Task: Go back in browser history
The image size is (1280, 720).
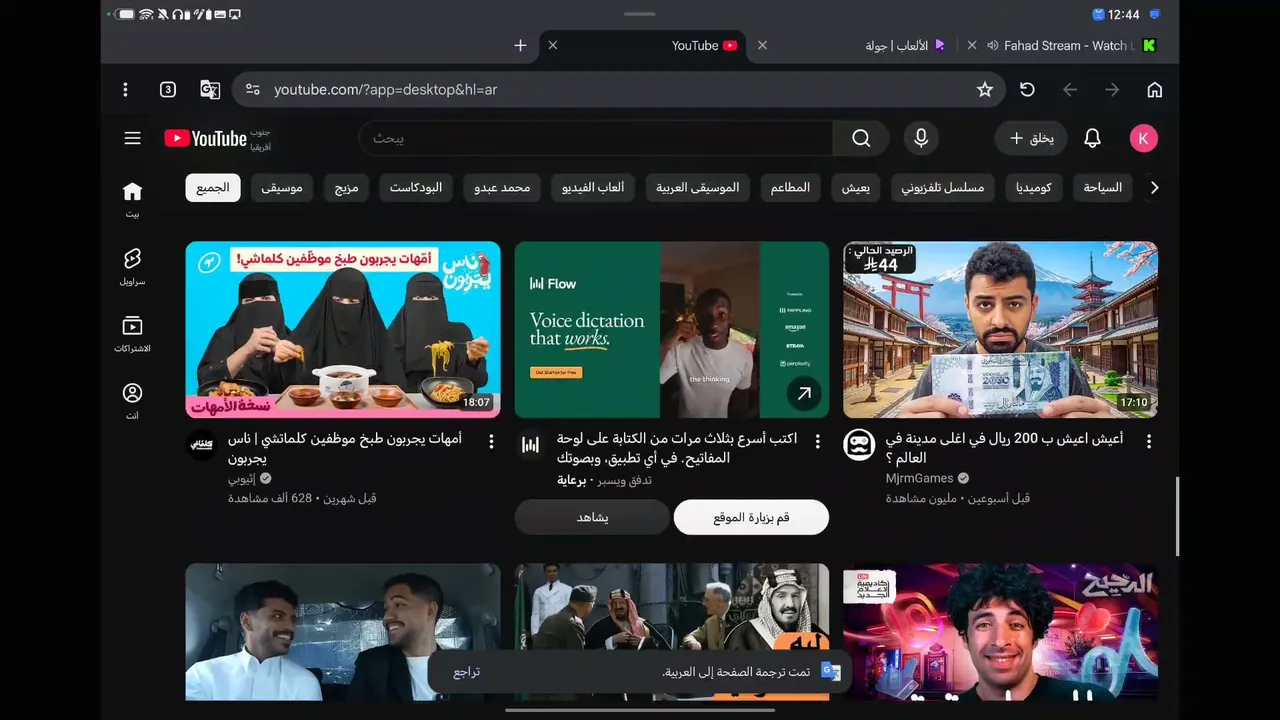Action: pos(1070,90)
